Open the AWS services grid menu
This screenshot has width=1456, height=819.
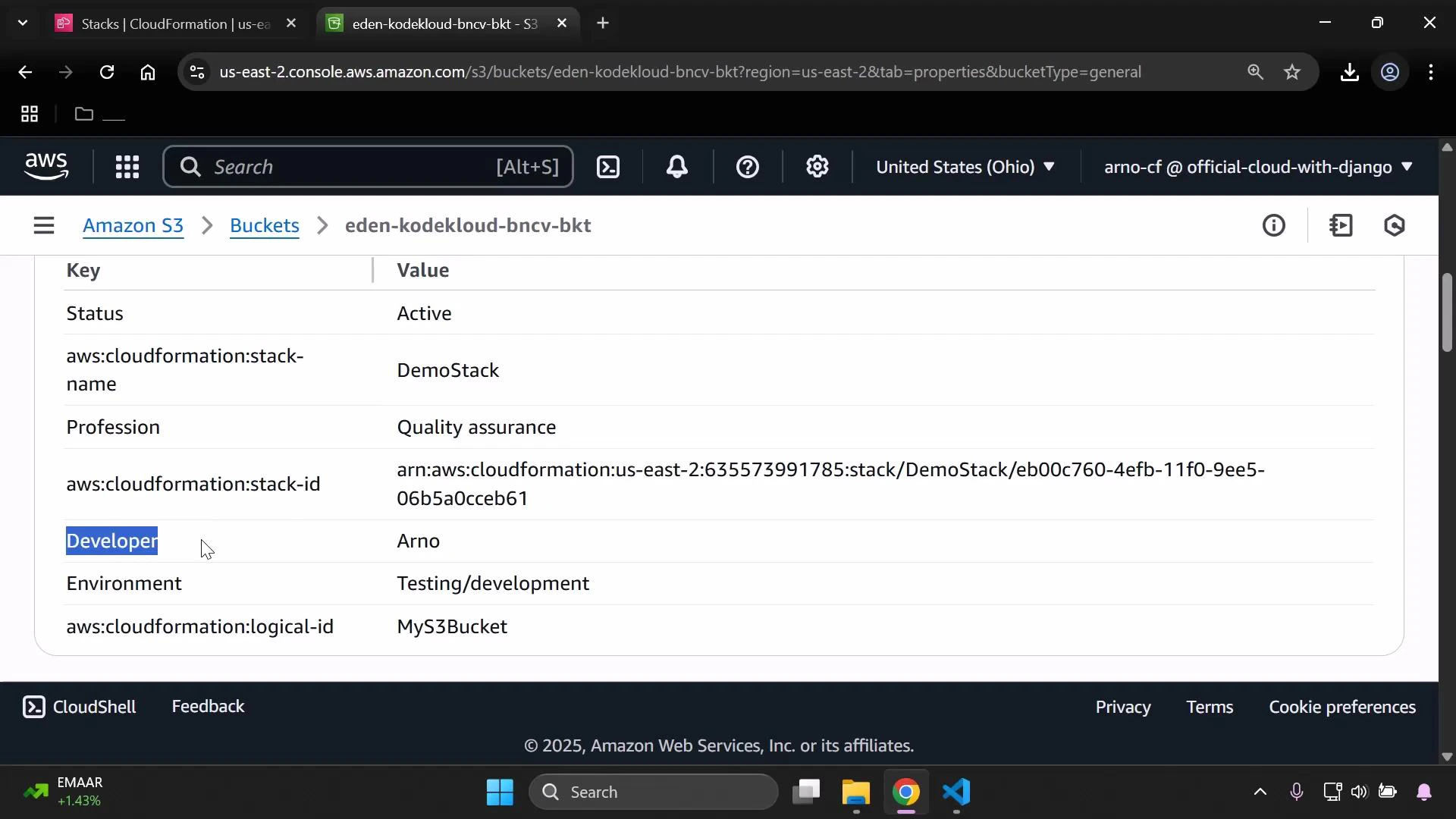click(127, 167)
